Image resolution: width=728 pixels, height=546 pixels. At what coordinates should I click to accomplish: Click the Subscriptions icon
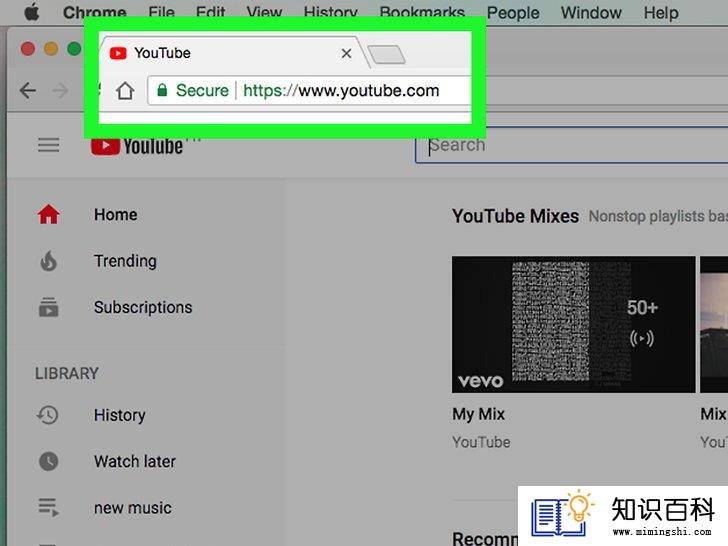pyautogui.click(x=48, y=307)
